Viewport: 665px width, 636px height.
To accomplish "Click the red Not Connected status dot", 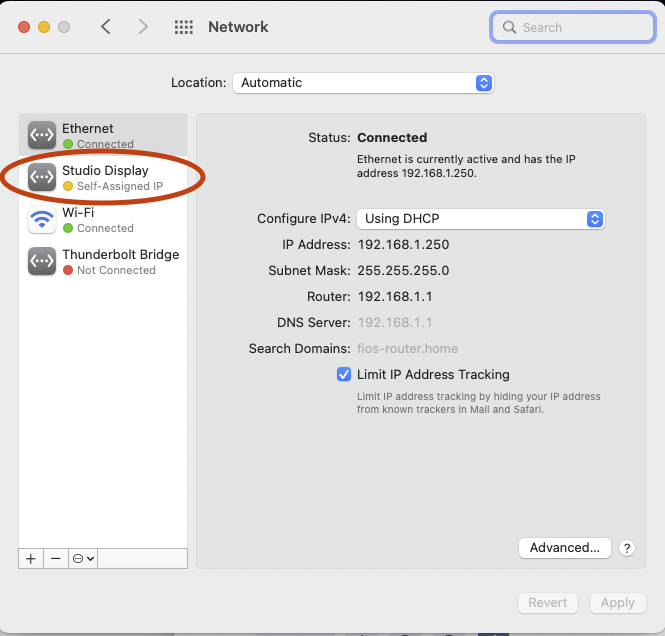I will click(x=68, y=270).
